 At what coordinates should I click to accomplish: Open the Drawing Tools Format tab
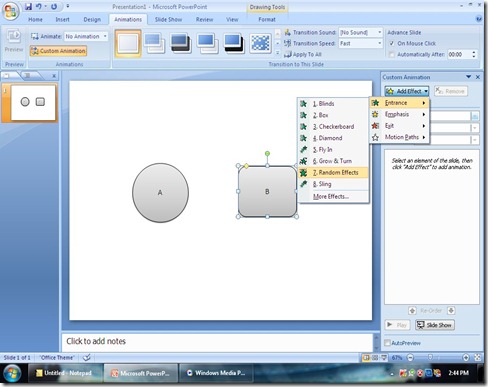coord(267,19)
